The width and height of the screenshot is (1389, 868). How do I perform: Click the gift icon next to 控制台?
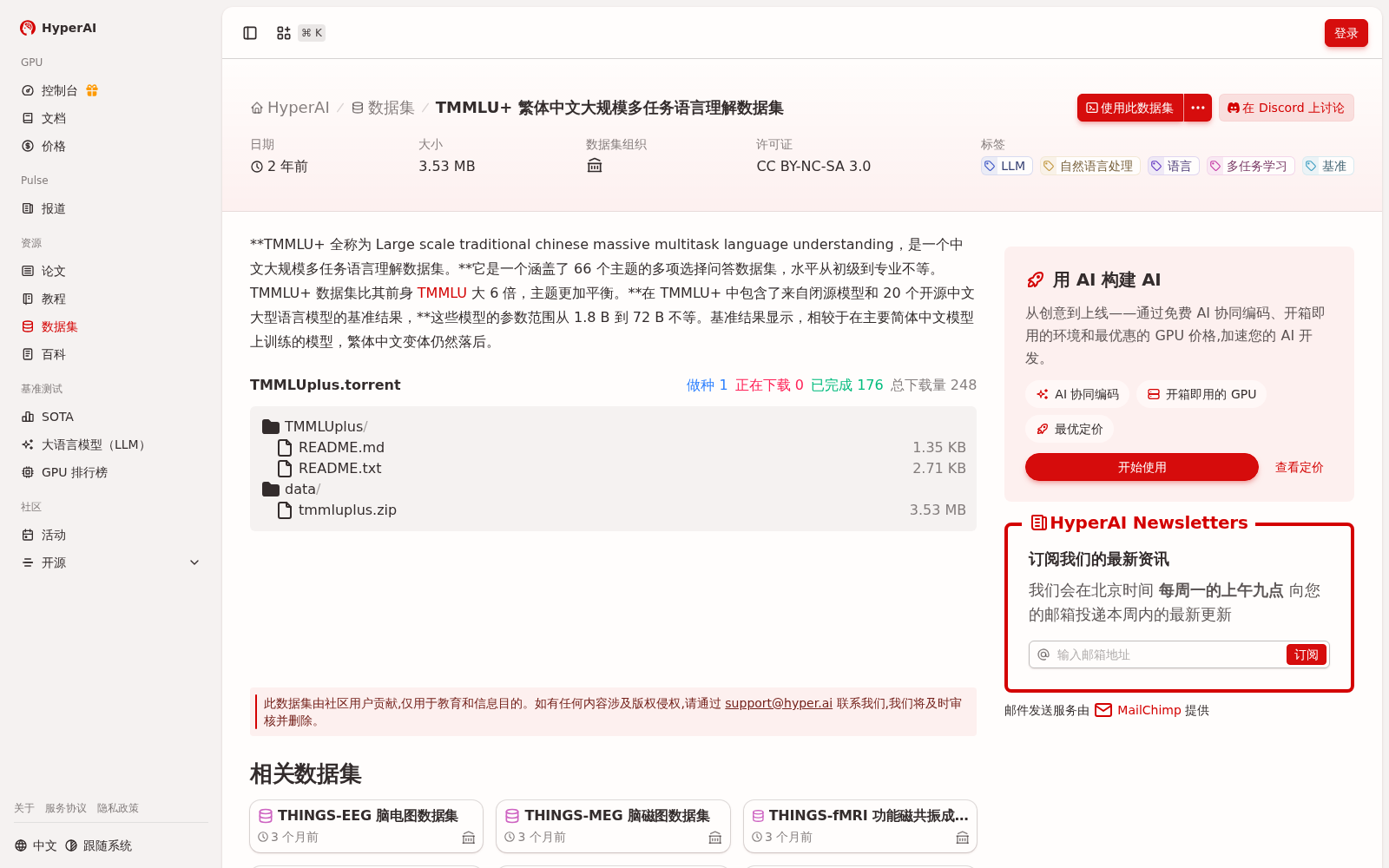coord(92,90)
